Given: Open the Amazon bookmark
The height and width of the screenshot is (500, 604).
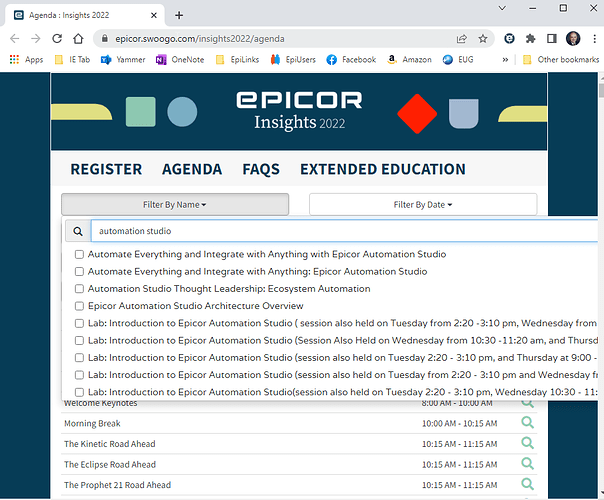Looking at the screenshot, I should point(409,60).
